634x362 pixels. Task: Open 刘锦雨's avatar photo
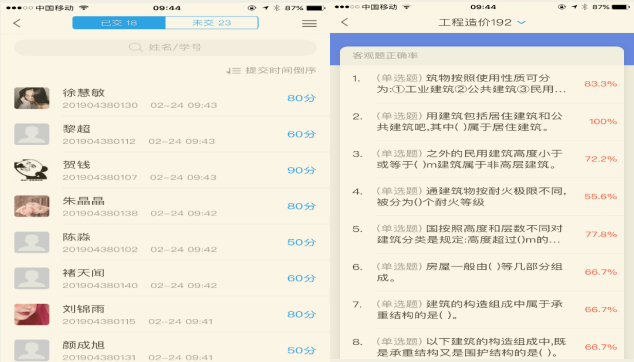32,314
